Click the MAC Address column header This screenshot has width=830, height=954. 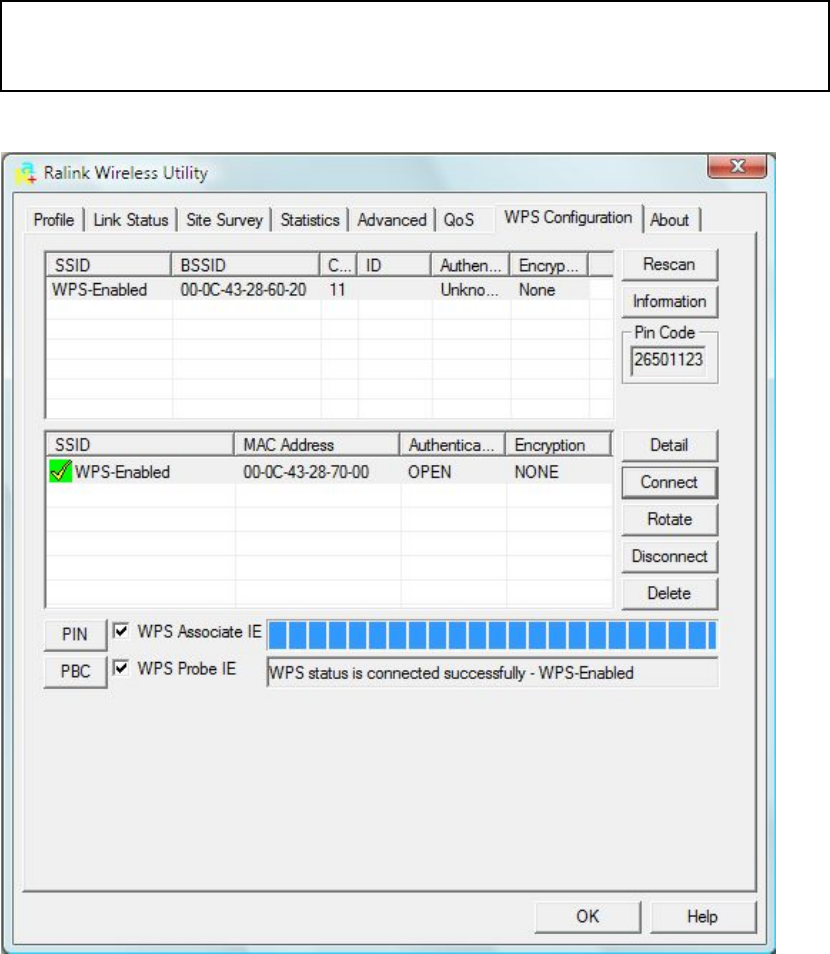[316, 445]
